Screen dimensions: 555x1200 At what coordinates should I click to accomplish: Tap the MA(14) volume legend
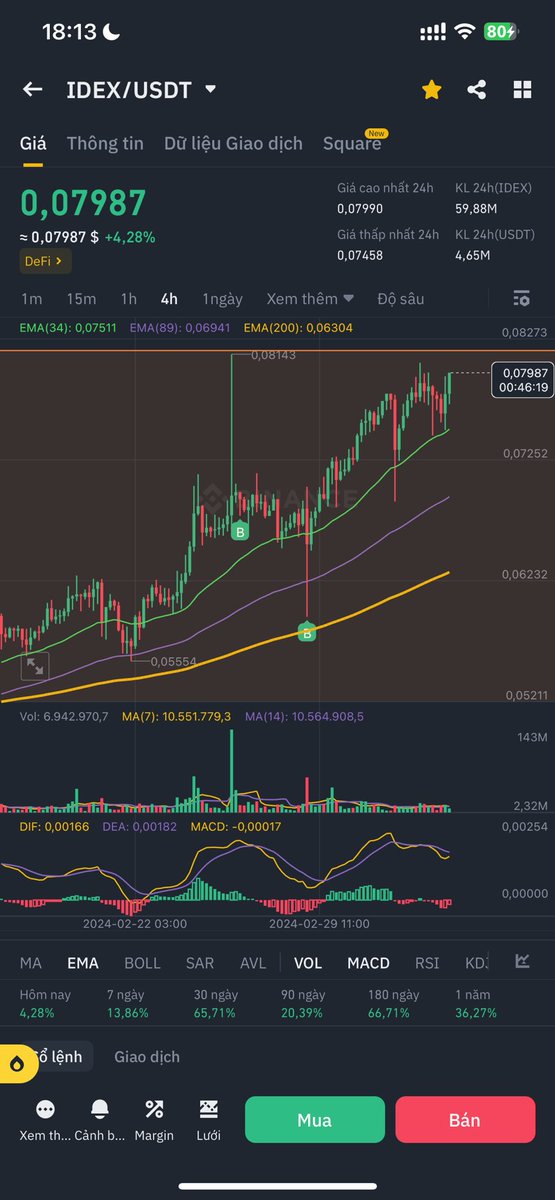[304, 716]
